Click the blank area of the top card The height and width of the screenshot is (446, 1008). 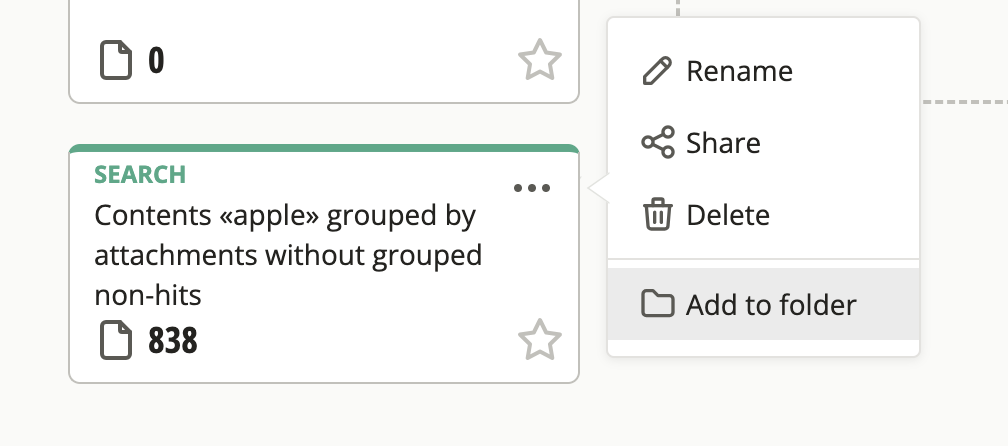(324, 18)
